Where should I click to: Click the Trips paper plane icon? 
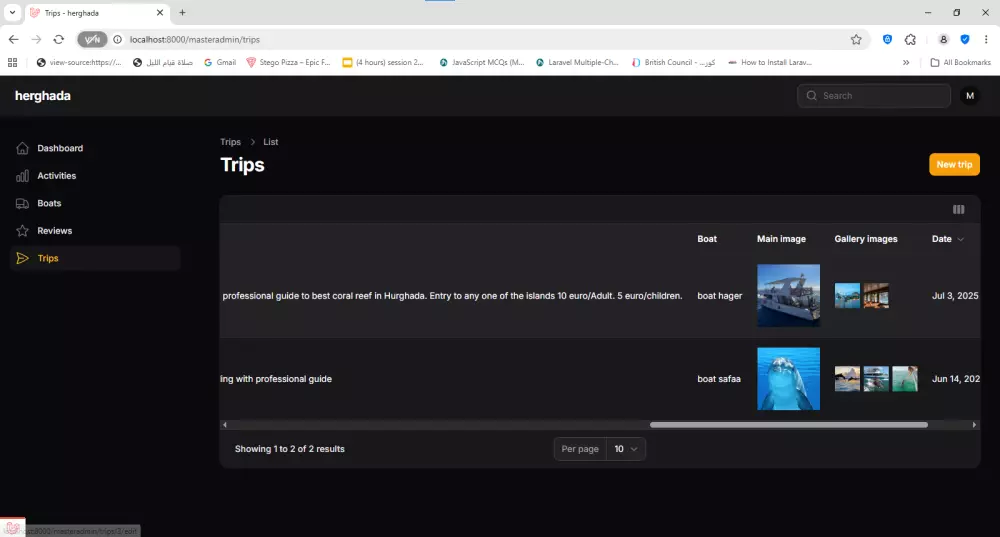pos(22,258)
